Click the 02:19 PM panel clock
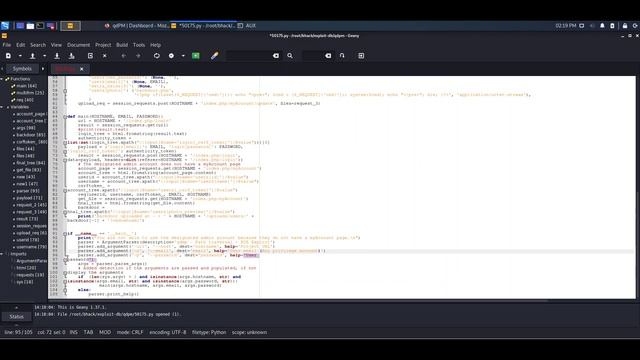Screen dimensions: 640x360 coord(566,26)
